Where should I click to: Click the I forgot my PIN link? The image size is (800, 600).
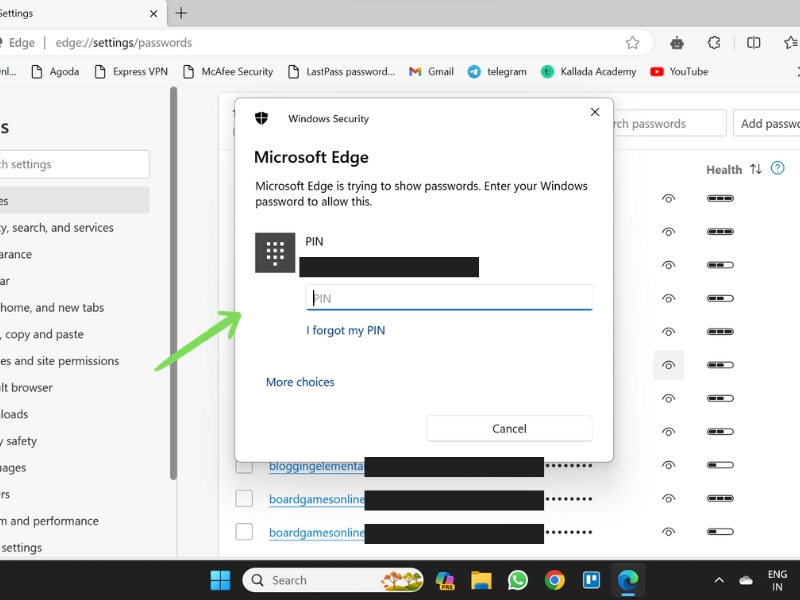[x=345, y=331]
